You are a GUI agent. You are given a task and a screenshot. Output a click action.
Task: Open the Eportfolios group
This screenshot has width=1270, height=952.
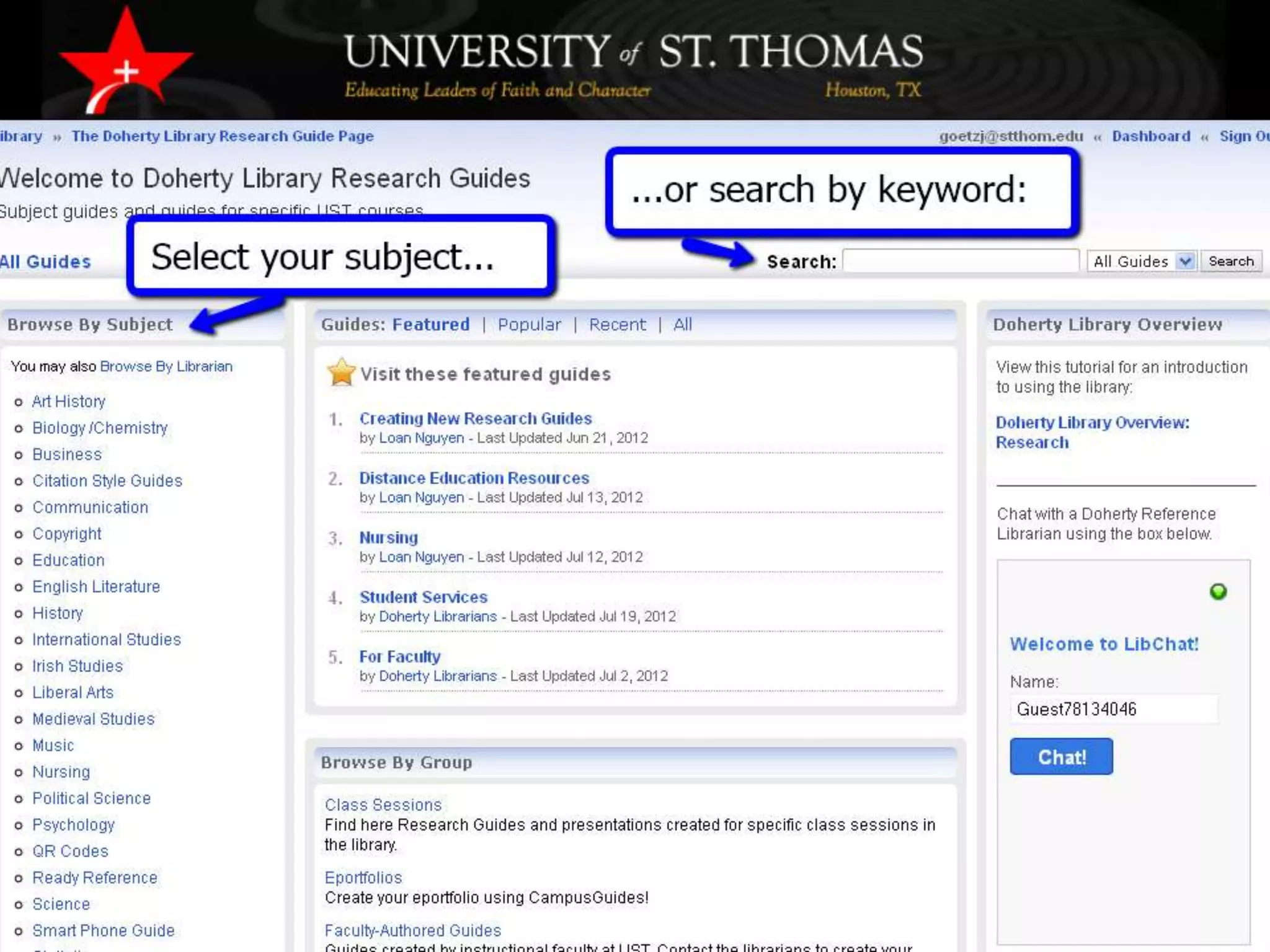tap(363, 878)
